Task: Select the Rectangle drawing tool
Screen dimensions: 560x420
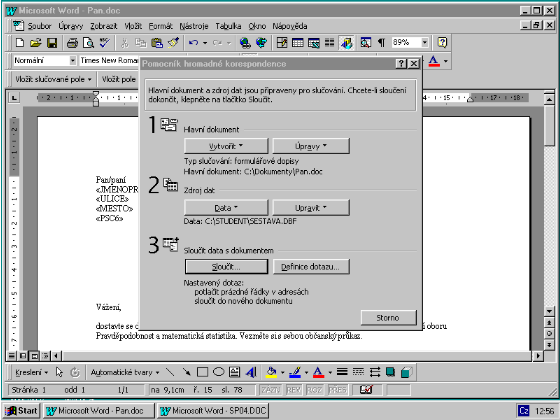Action: point(202,372)
